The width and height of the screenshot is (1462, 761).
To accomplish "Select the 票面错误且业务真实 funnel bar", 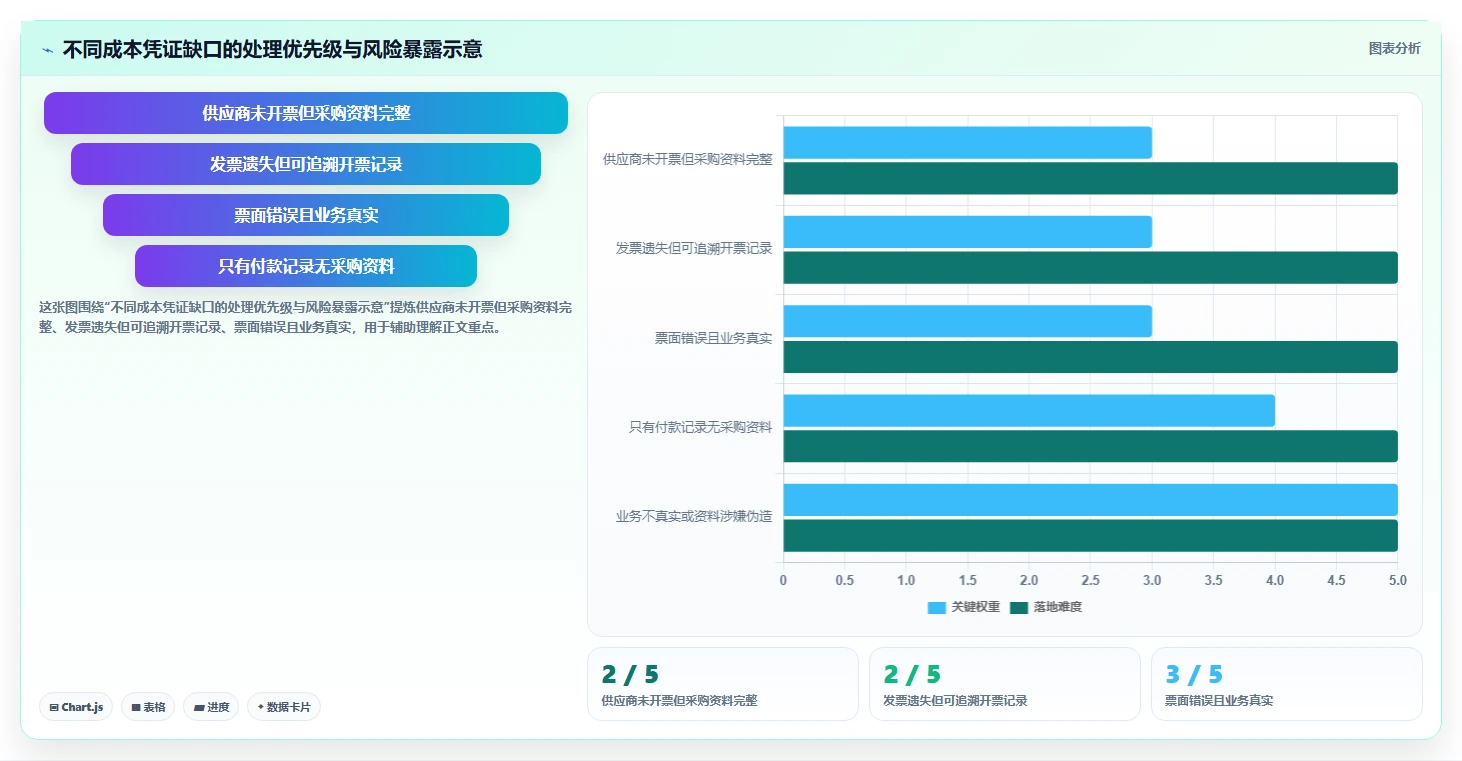I will tap(306, 215).
